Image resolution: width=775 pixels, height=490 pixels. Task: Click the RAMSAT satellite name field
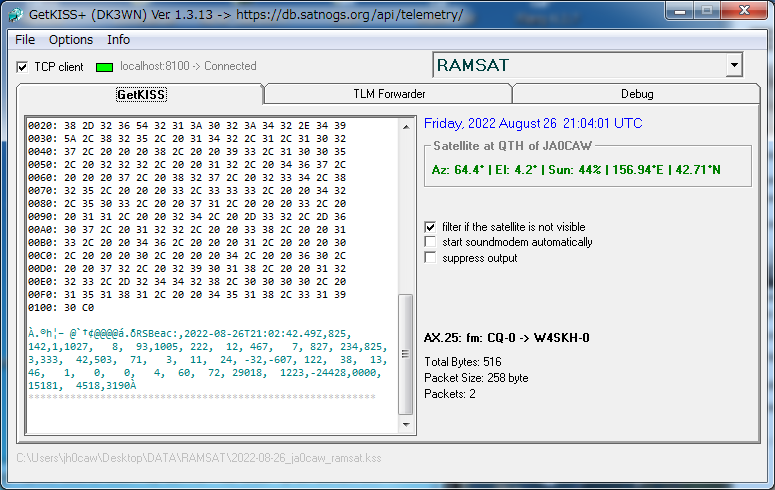pyautogui.click(x=579, y=65)
